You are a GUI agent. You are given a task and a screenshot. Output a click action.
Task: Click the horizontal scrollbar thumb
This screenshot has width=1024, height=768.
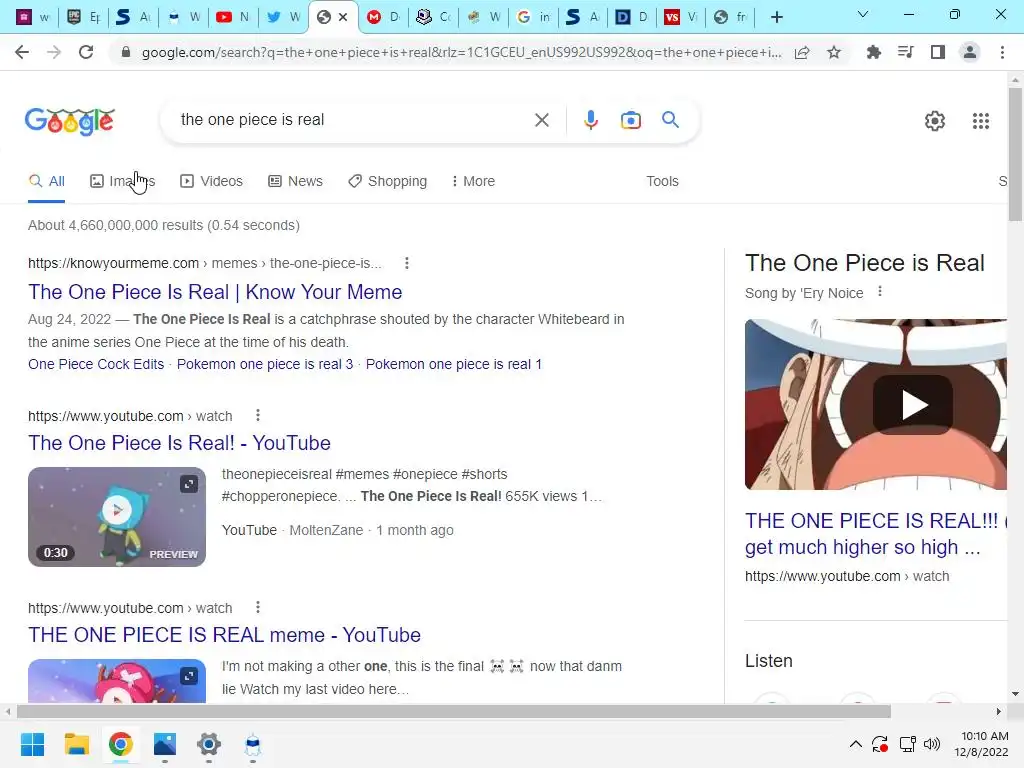click(453, 711)
